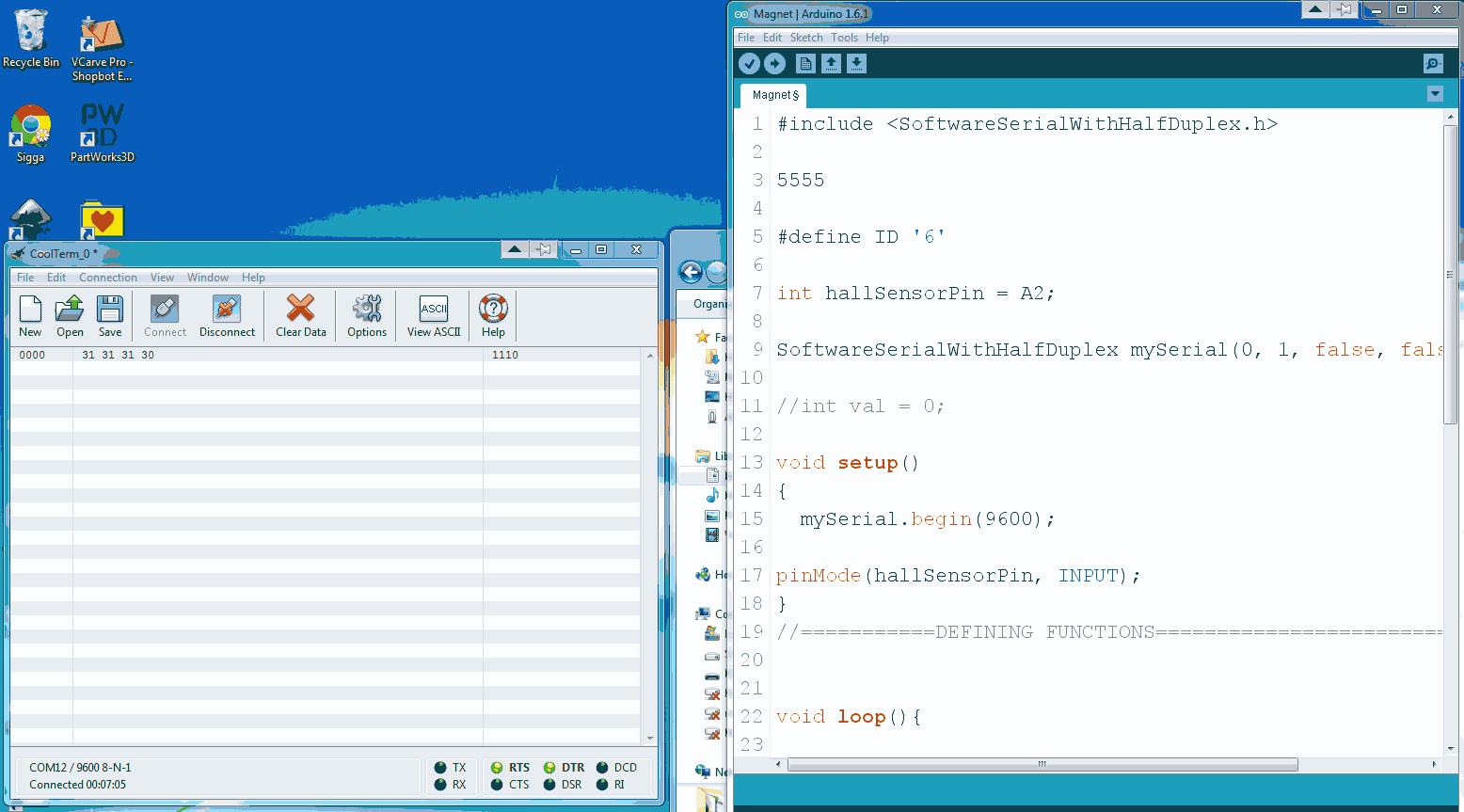Create a new Arduino sketch
The image size is (1464, 812).
805,63
